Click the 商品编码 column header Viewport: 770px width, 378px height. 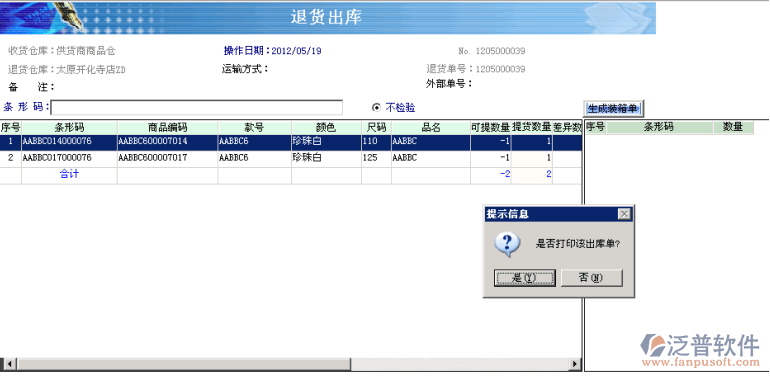coord(167,128)
